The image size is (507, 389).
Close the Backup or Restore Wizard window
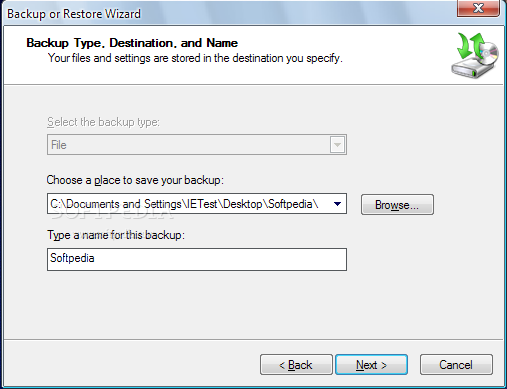478,7
